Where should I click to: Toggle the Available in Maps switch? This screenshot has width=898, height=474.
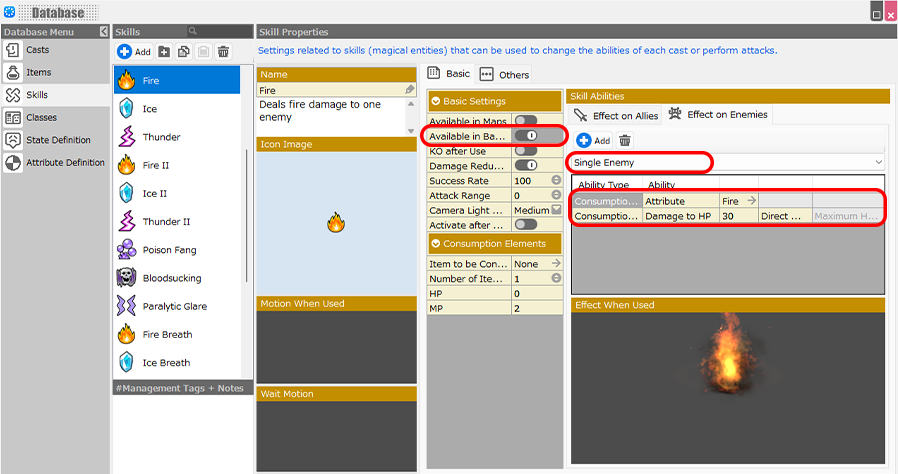(525, 121)
